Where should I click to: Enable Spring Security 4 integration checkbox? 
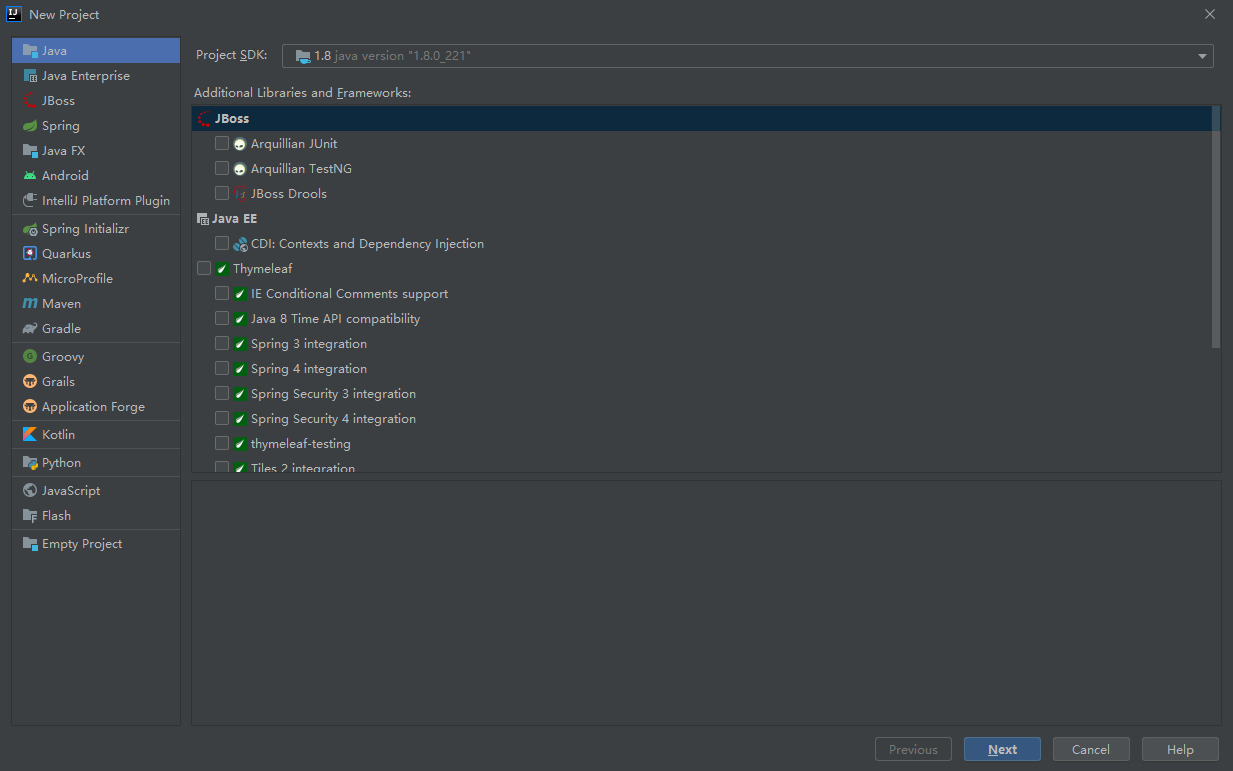point(222,419)
